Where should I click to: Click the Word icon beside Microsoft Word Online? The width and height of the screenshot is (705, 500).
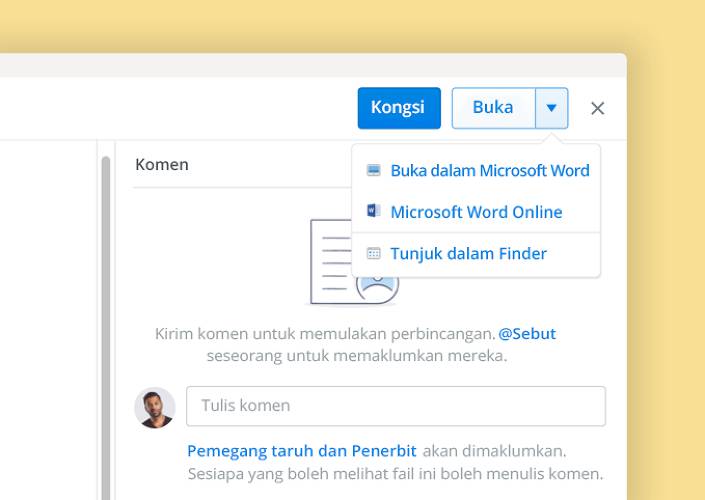(374, 210)
